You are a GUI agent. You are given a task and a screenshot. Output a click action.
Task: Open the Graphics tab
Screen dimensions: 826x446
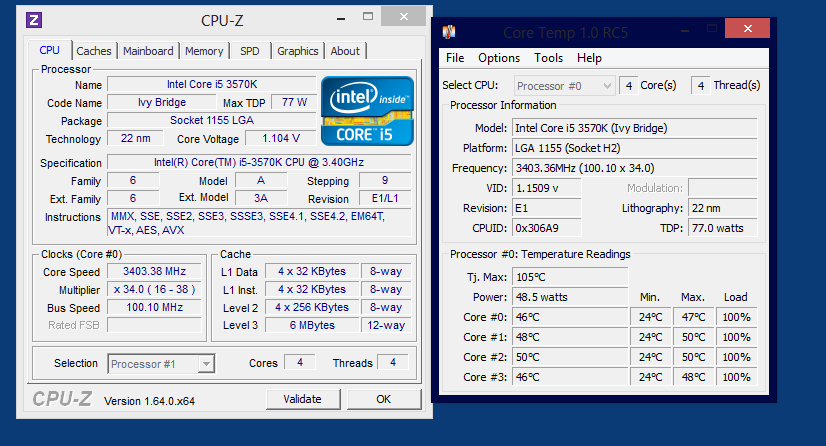[x=298, y=51]
